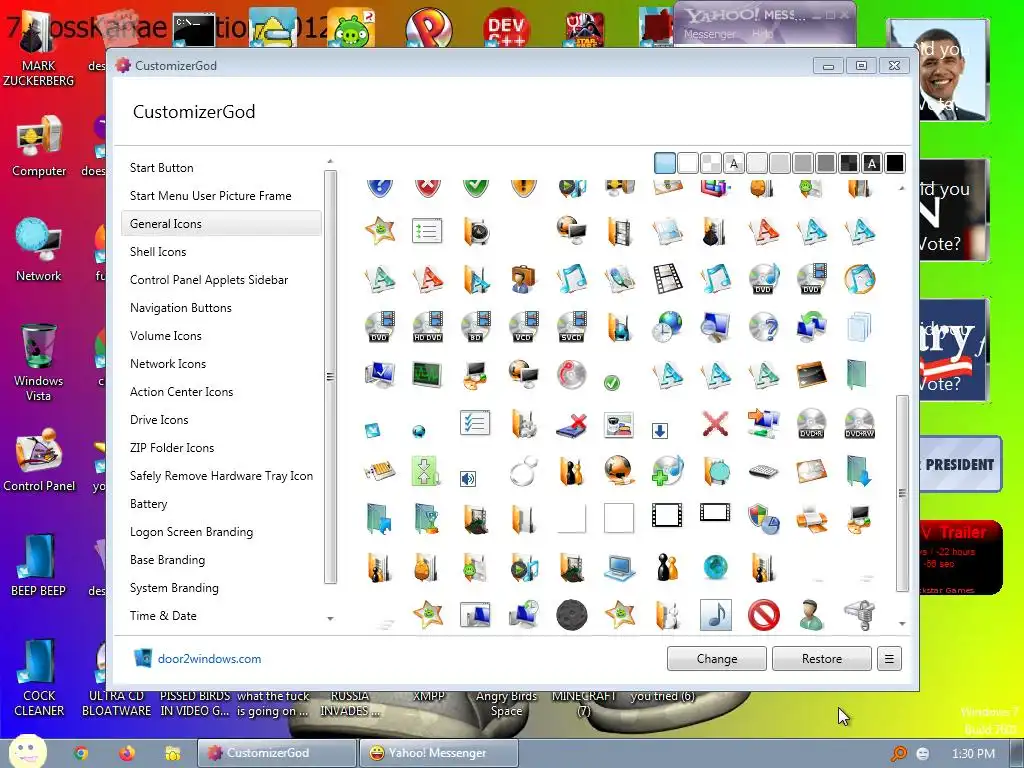The width and height of the screenshot is (1024, 768).
Task: Click the sidebar category scrollbar thumb
Action: tap(330, 377)
